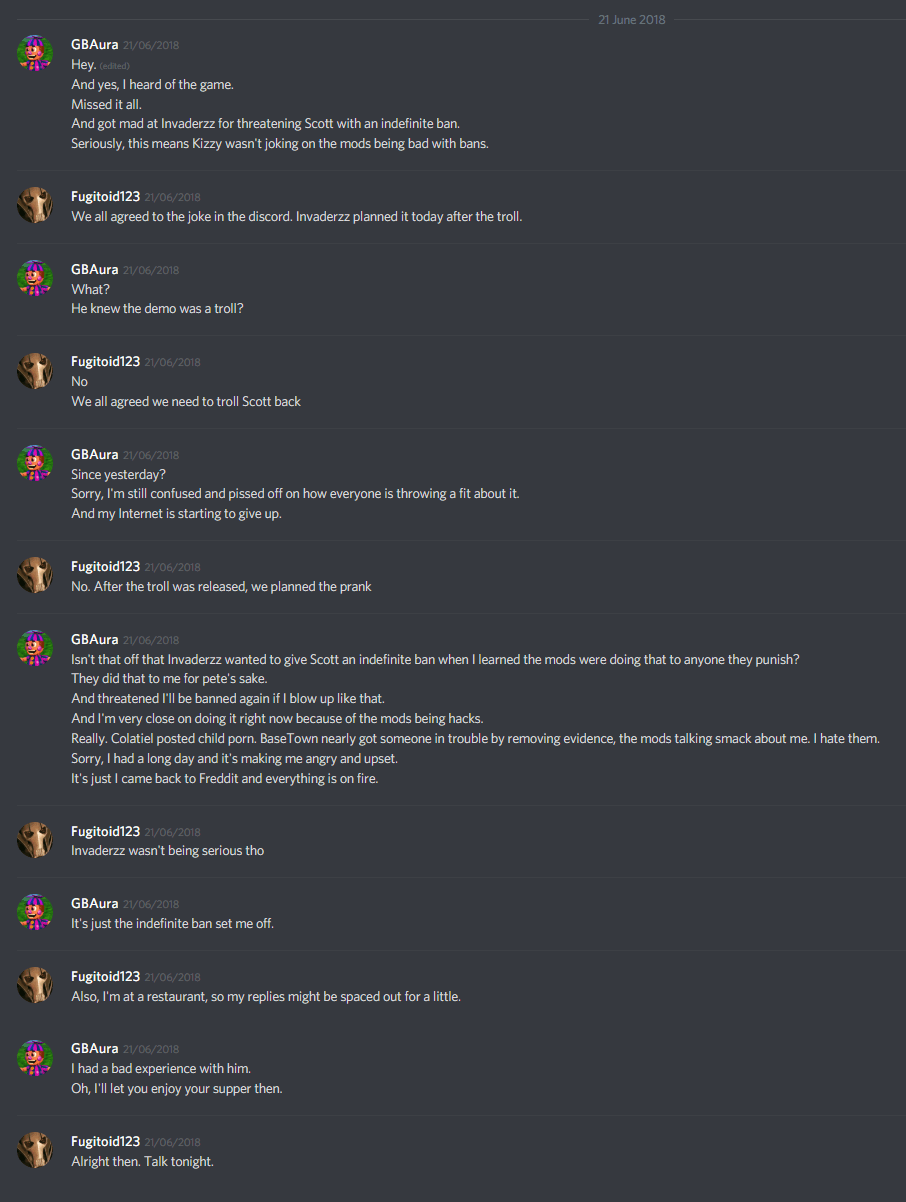Click the "(edited)" label next to "Hey."
The width and height of the screenshot is (906, 1202).
tap(115, 66)
